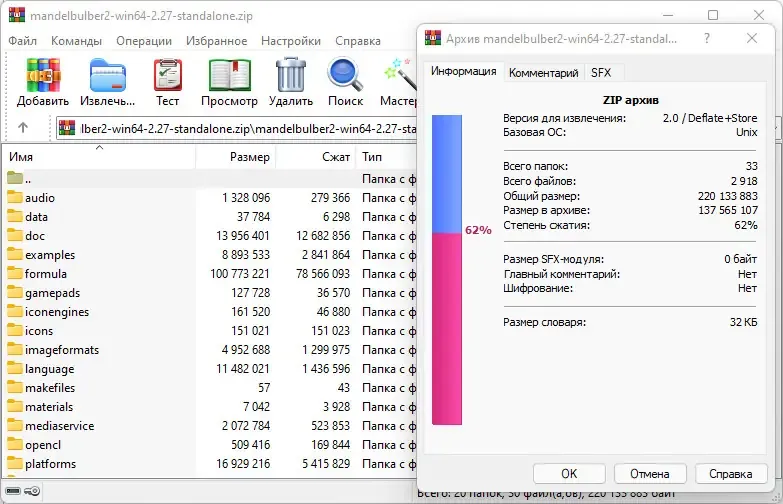Select the gamepads folder icon
The image size is (783, 504).
point(15,292)
